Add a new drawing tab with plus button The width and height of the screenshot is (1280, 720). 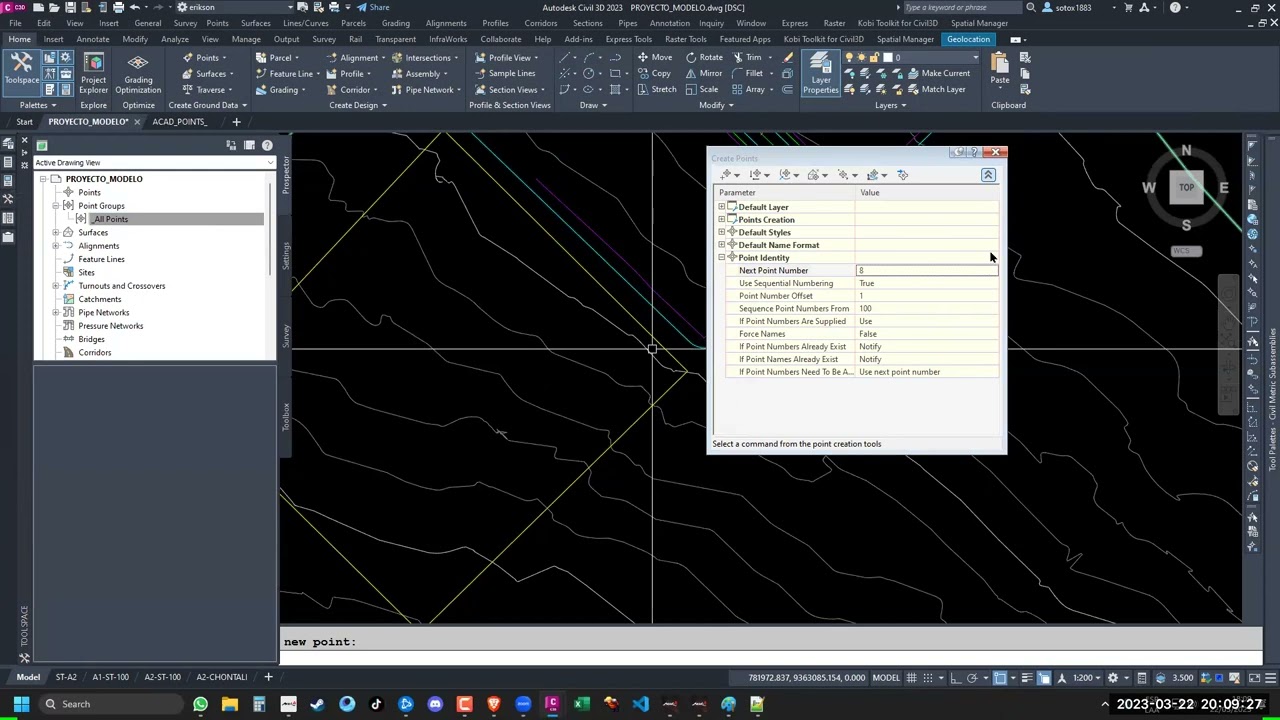pos(236,122)
